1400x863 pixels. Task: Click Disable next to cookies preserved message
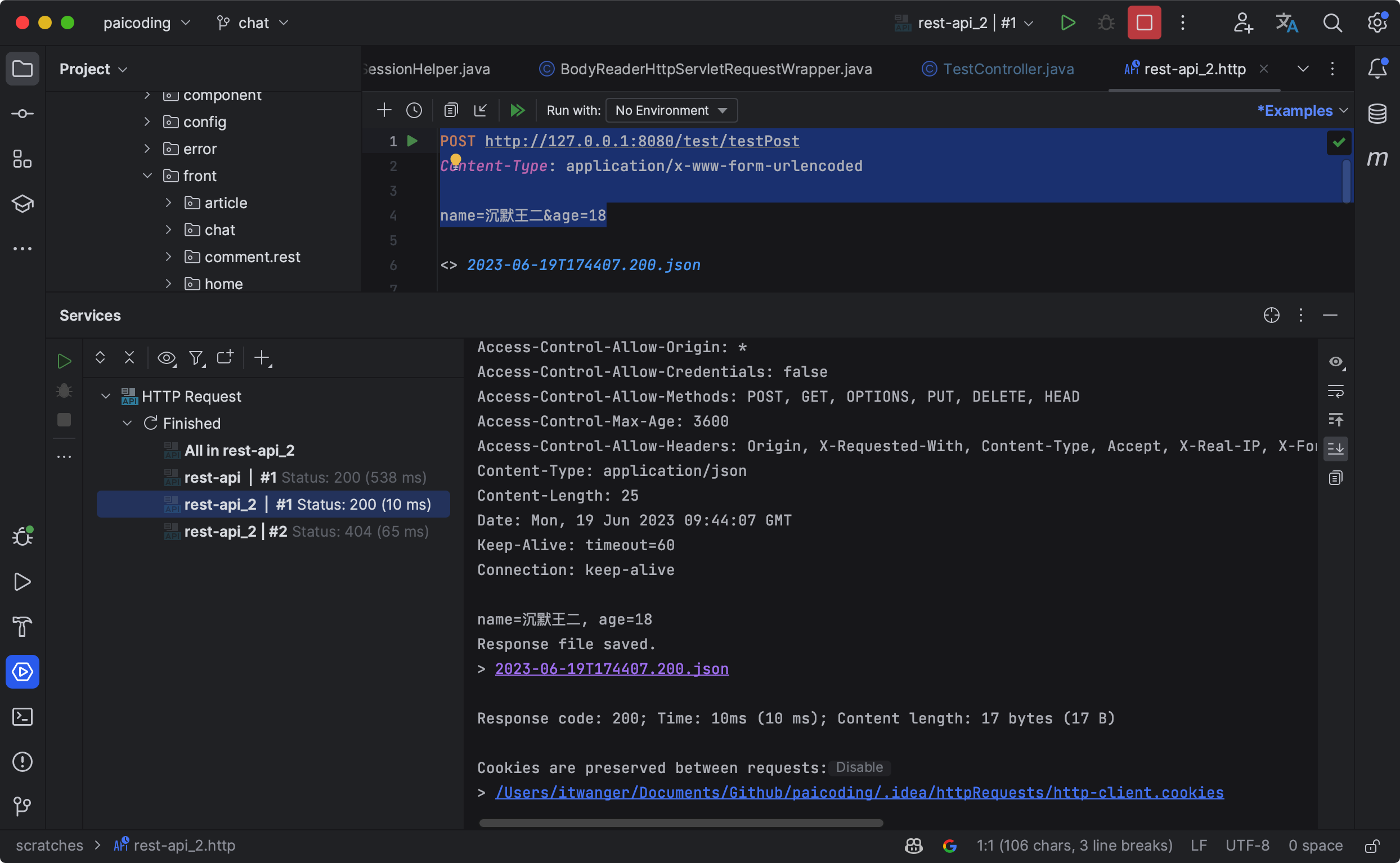(858, 767)
